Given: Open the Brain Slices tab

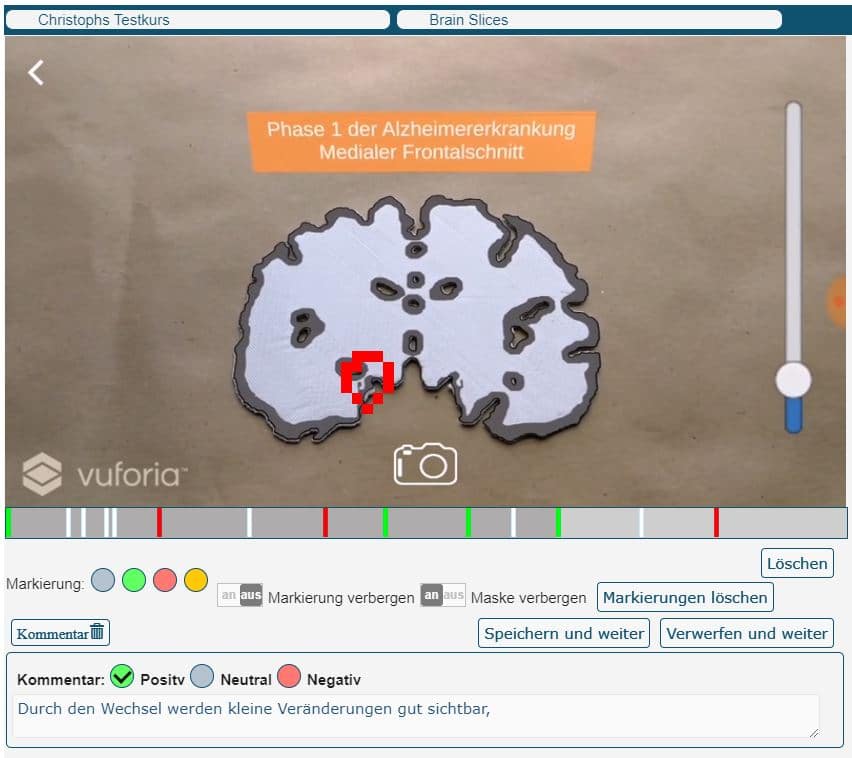Looking at the screenshot, I should pos(590,20).
